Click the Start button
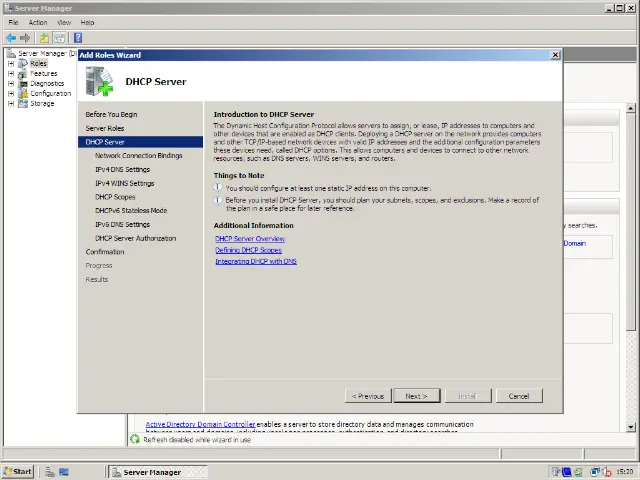This screenshot has width=640, height=480. point(18,472)
